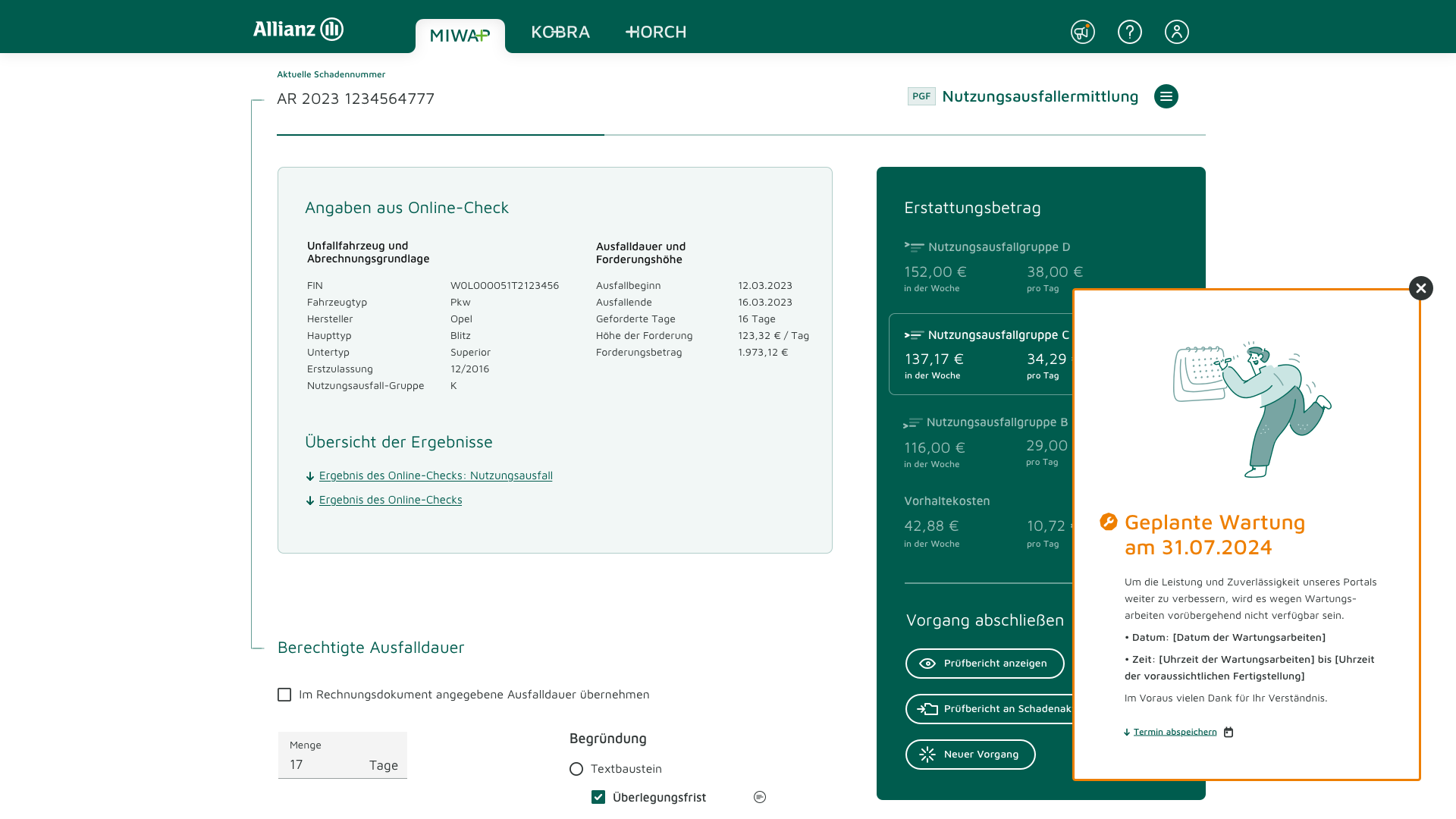Click calendar icon beside Termin abspeichern
The image size is (1456, 819).
tap(1228, 732)
